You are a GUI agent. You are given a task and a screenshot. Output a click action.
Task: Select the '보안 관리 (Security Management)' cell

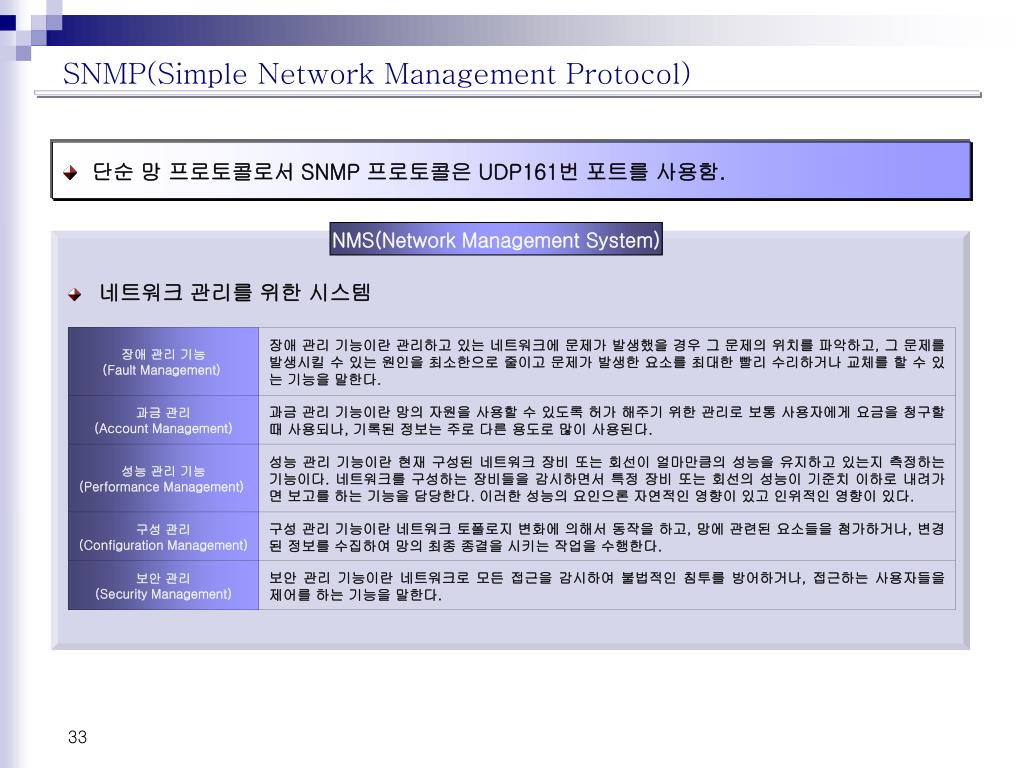[x=163, y=586]
